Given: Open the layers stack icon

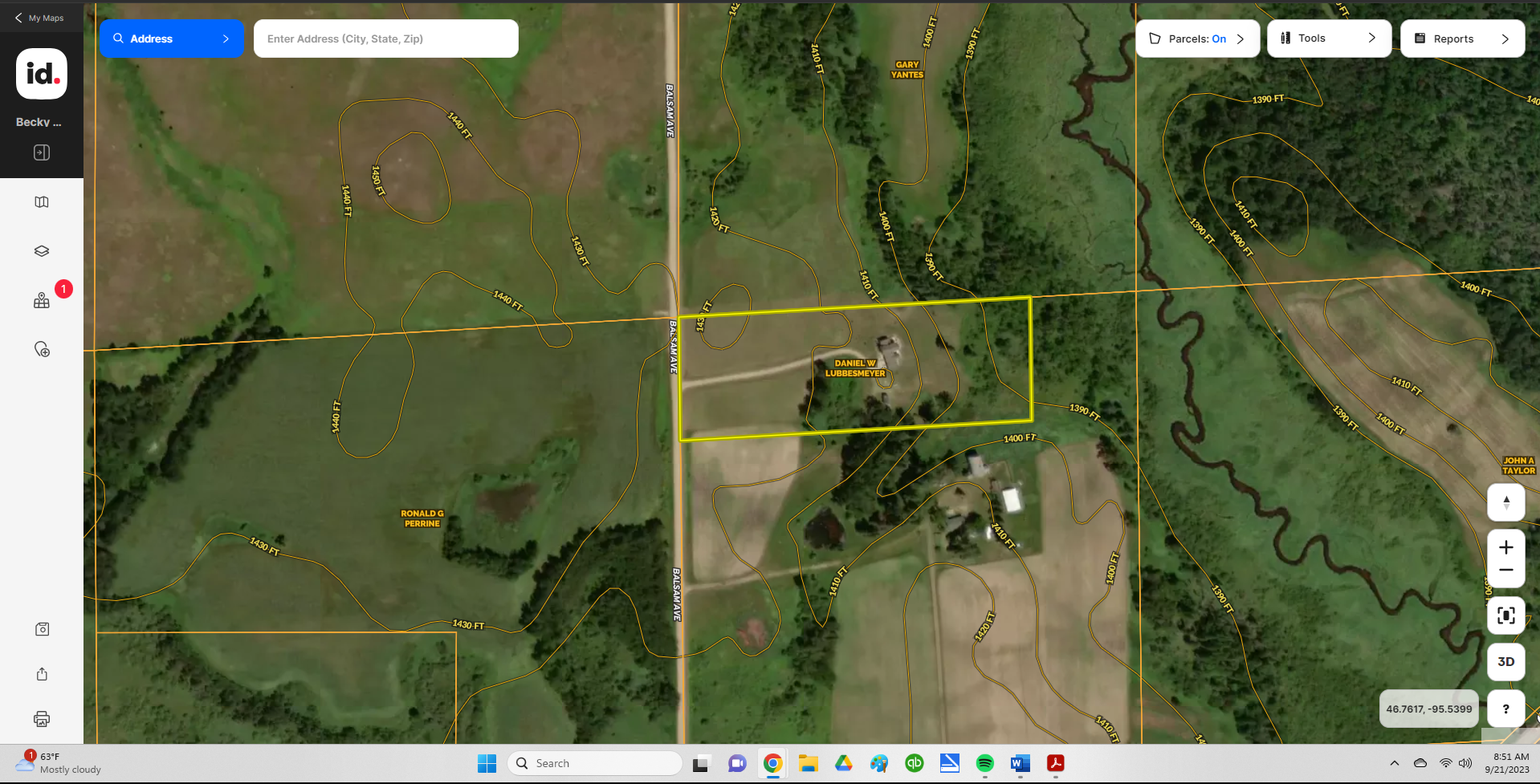Looking at the screenshot, I should pos(42,251).
